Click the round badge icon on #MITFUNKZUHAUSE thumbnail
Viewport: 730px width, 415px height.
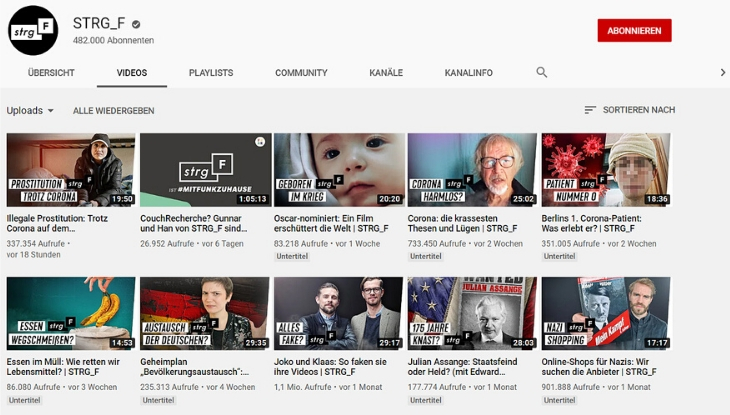(x=260, y=142)
